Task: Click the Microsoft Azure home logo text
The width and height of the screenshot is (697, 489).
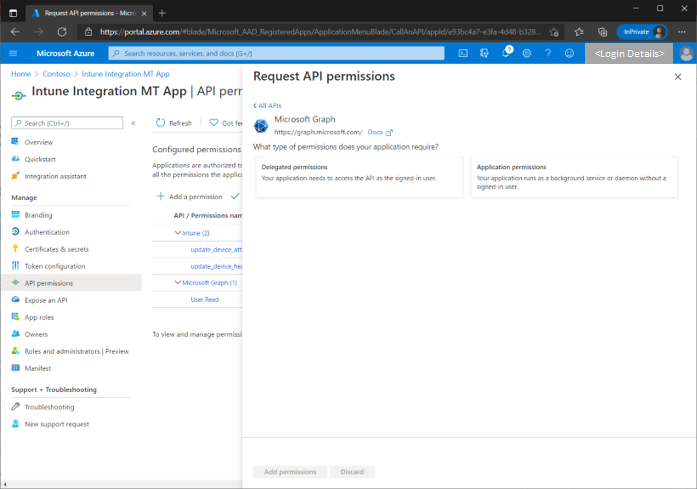Action: click(x=65, y=53)
